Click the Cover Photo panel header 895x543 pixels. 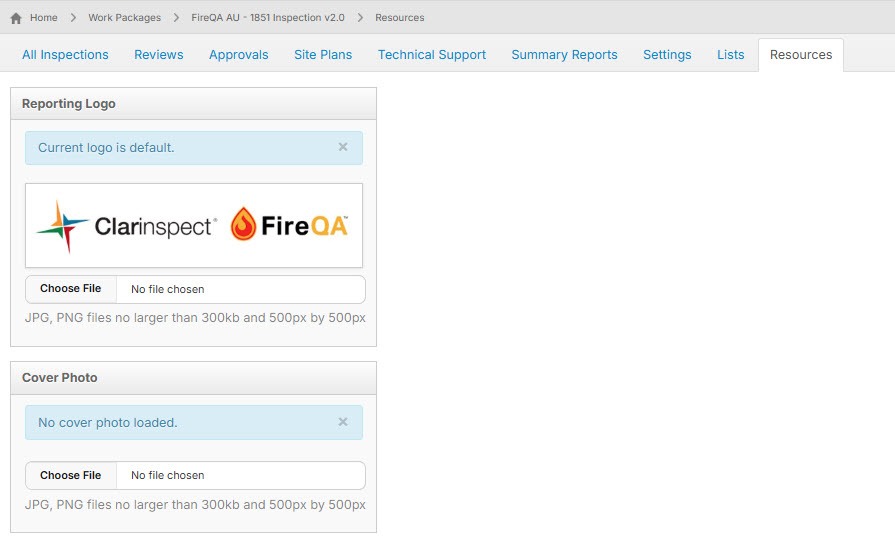pos(193,378)
